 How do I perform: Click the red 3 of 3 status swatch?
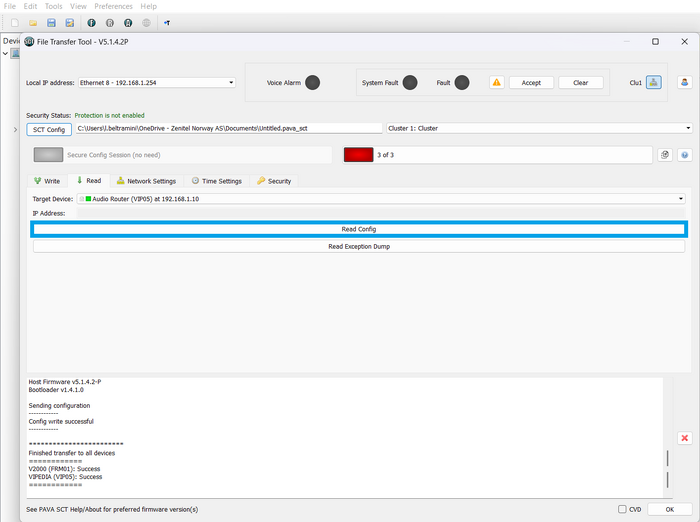pyautogui.click(x=358, y=155)
